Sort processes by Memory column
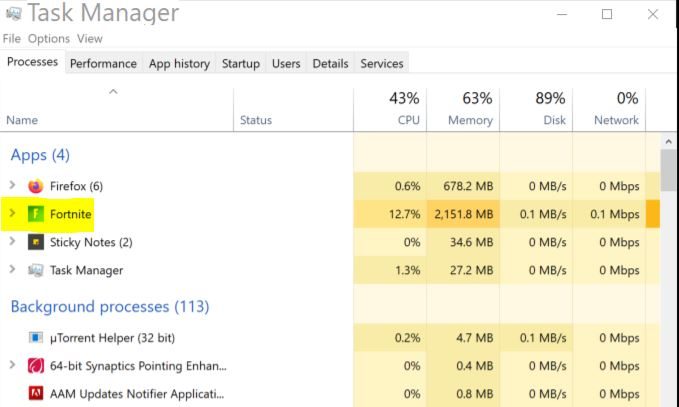The width and height of the screenshot is (679, 407). (463, 110)
